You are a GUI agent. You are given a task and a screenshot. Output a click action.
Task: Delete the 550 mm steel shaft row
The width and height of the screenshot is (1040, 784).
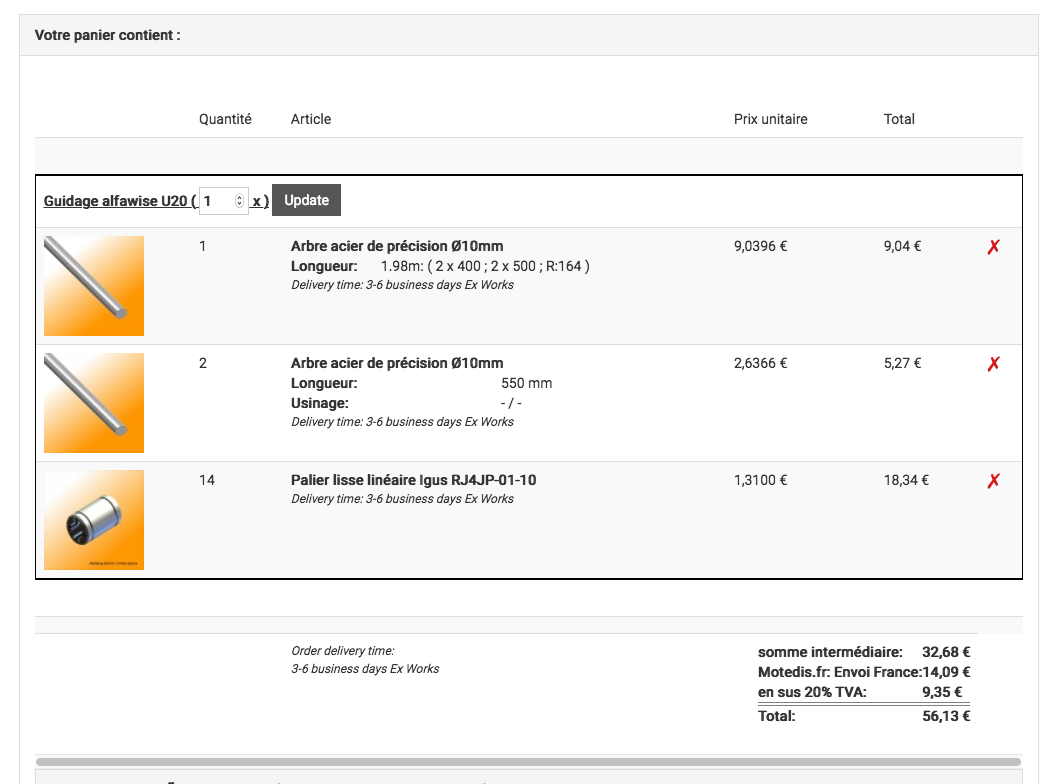coord(993,364)
